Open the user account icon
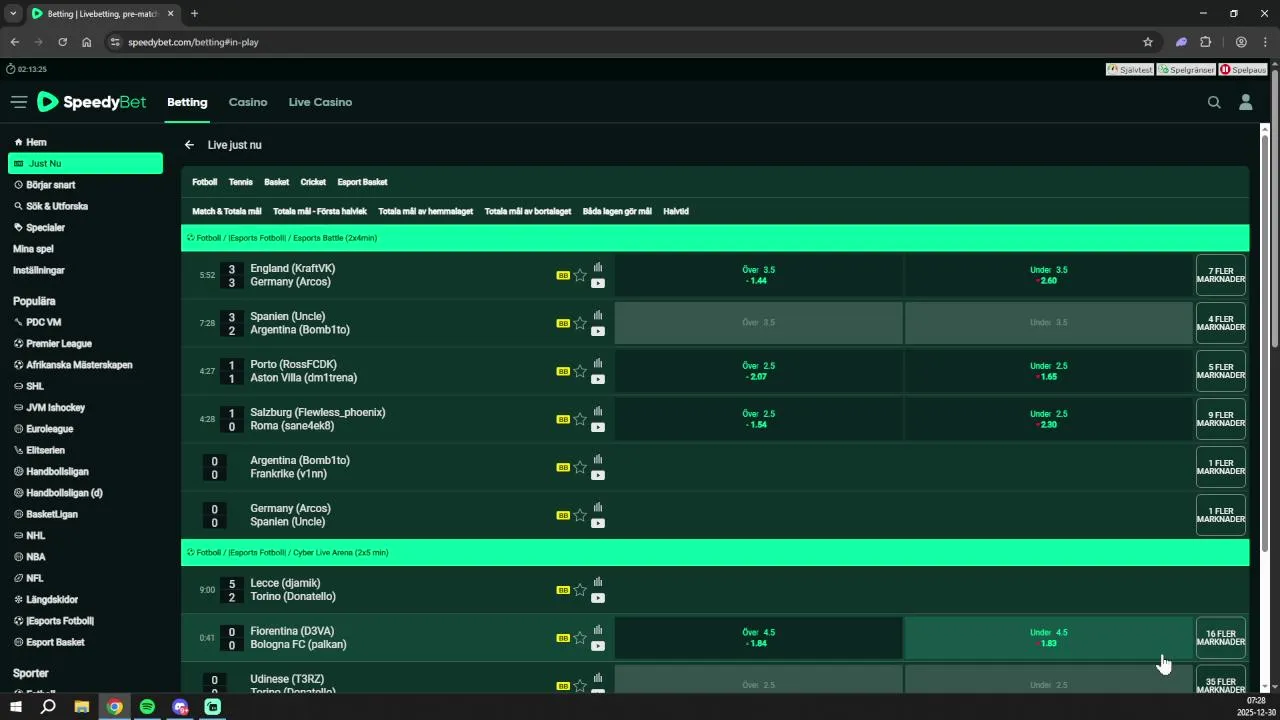Image resolution: width=1280 pixels, height=720 pixels. pos(1246,102)
